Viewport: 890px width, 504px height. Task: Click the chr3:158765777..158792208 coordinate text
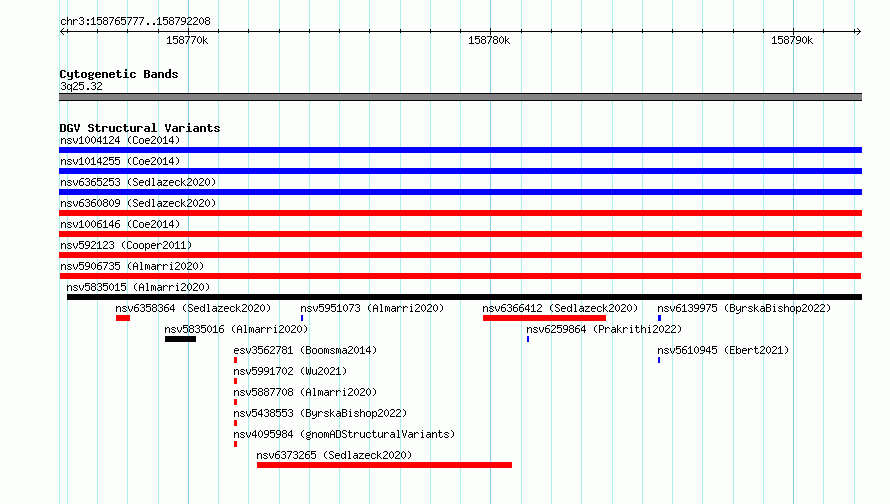[135, 21]
